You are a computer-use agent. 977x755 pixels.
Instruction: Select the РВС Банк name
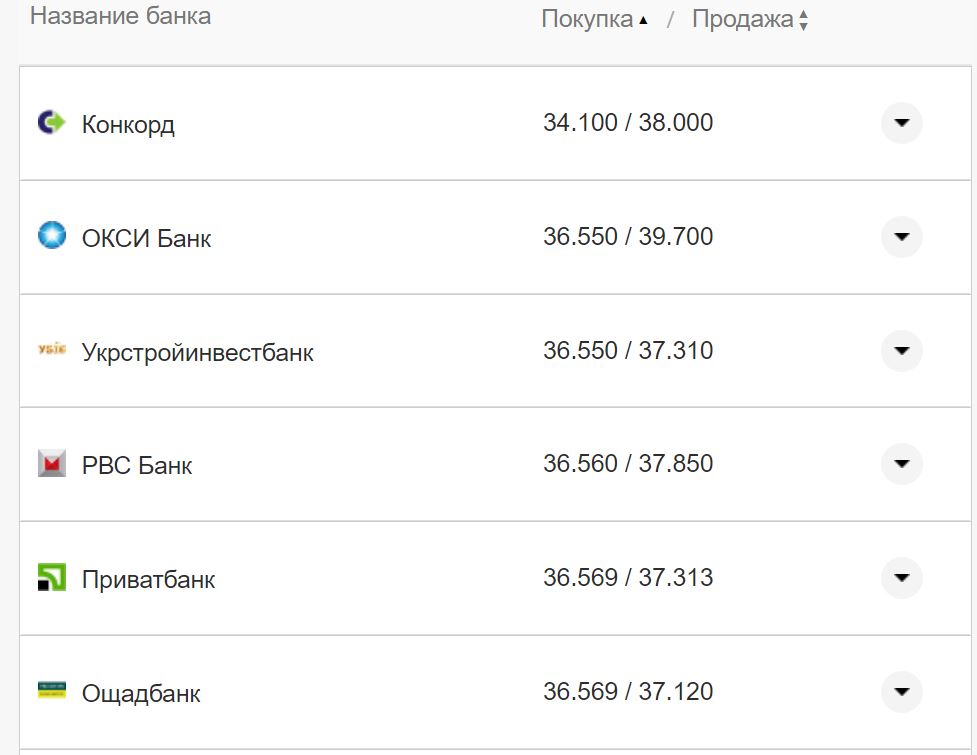136,464
